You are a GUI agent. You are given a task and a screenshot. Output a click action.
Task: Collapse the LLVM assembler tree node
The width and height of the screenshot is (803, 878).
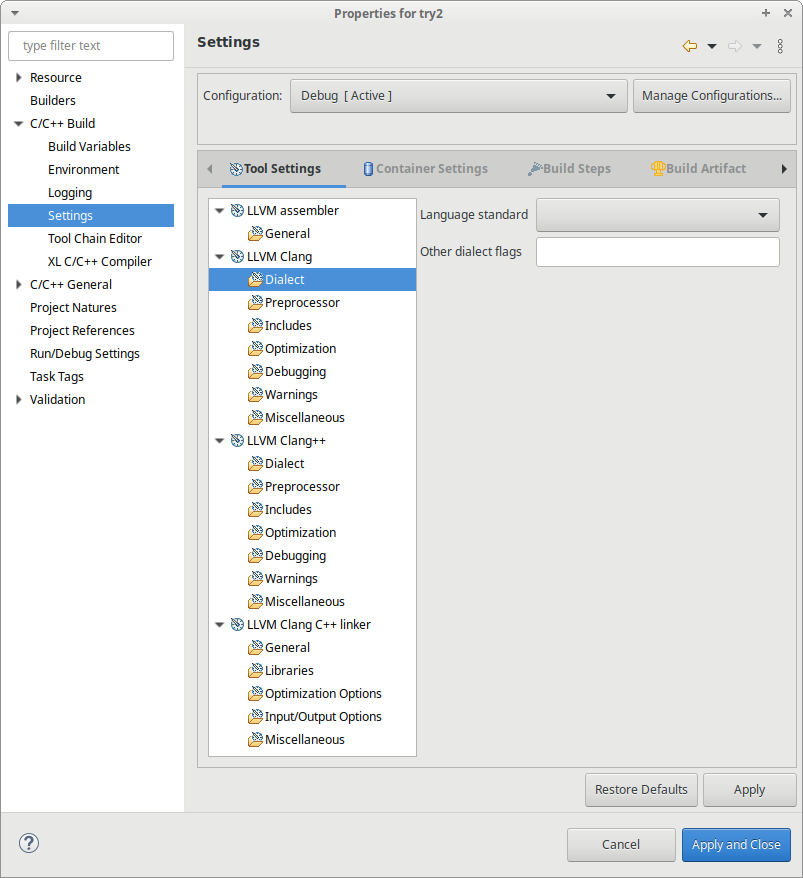(x=220, y=211)
